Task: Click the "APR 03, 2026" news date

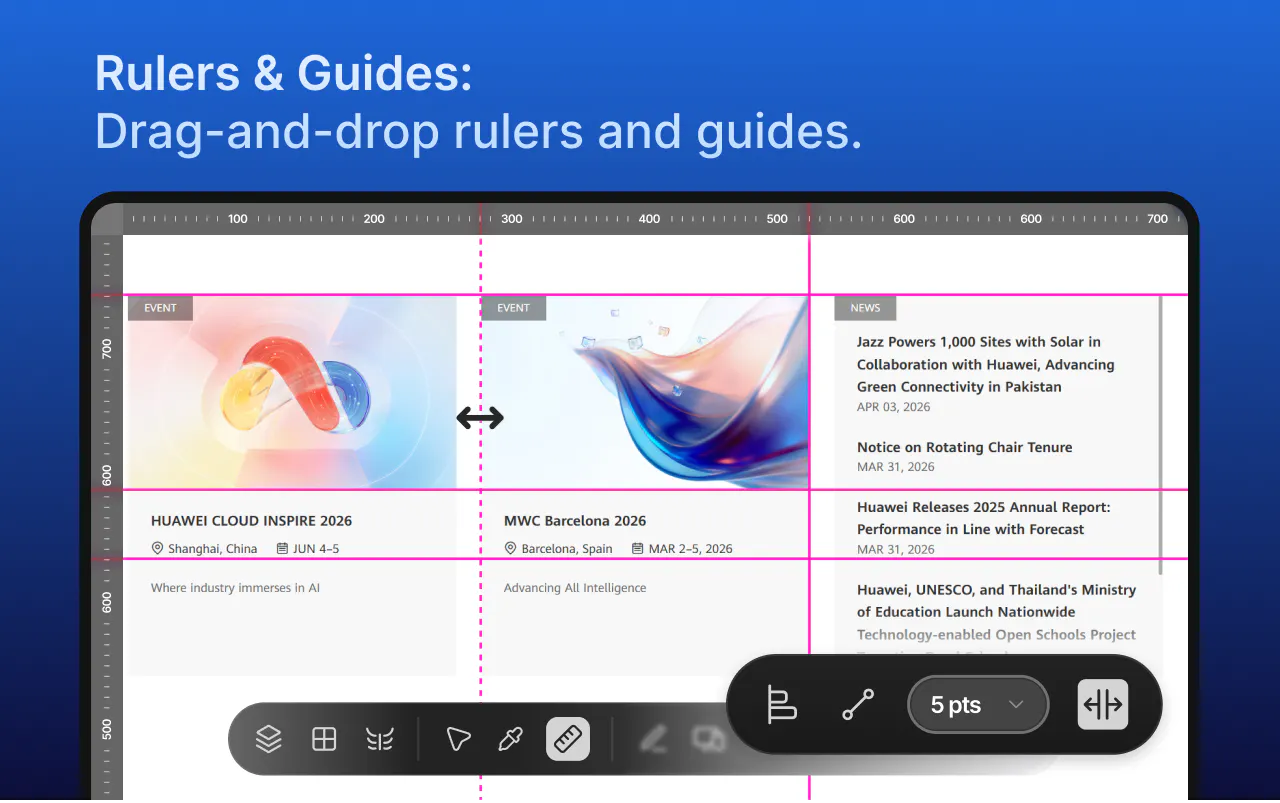Action: 893,407
